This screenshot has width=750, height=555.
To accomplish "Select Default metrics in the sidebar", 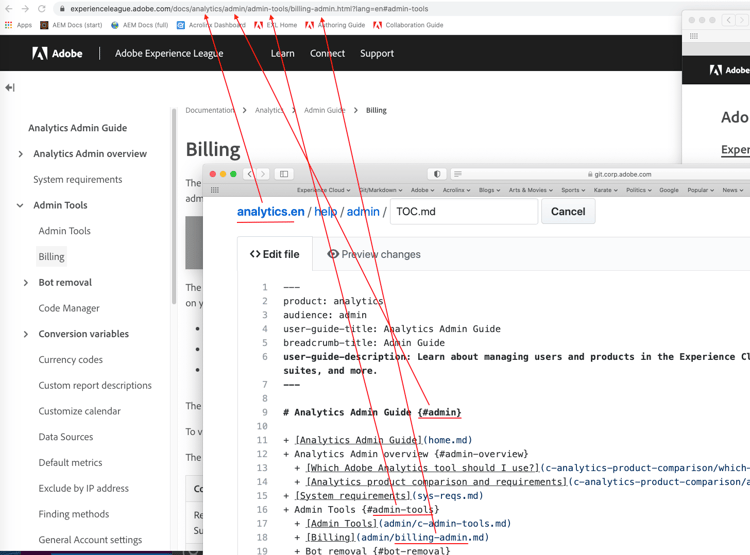I will click(70, 463).
